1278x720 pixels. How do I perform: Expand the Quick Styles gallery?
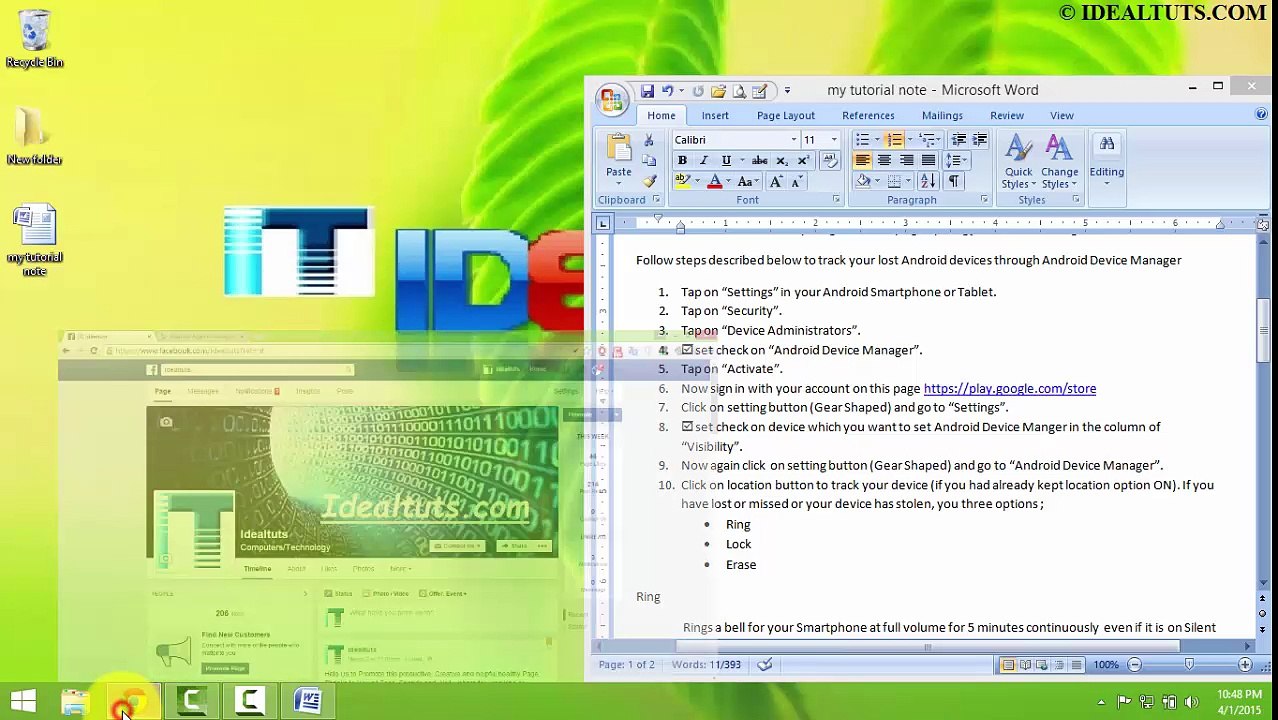point(1018,162)
